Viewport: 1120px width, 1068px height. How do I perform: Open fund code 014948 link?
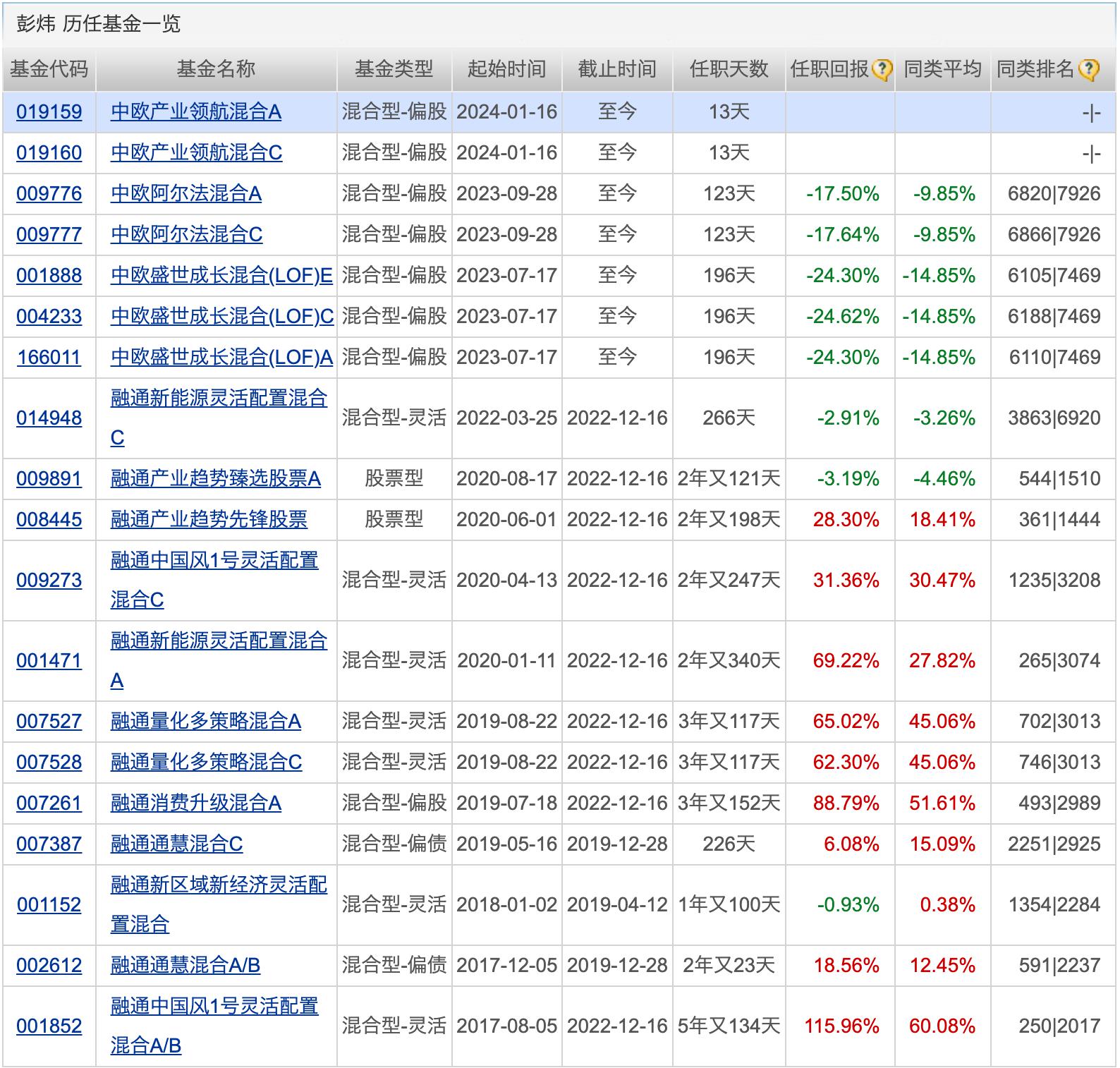(x=49, y=418)
